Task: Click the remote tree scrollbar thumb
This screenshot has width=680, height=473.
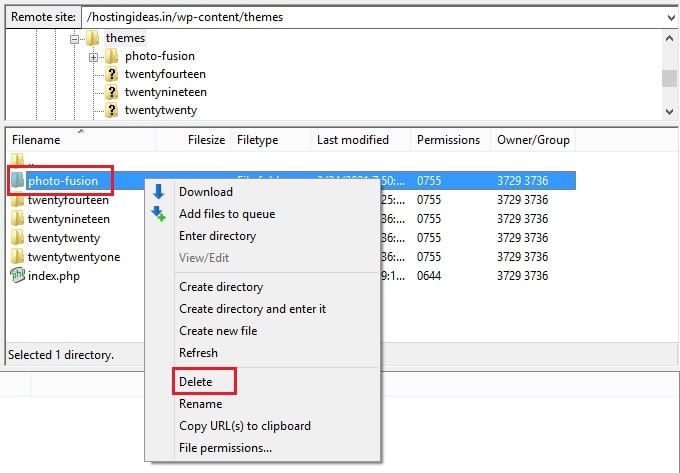Action: click(x=669, y=78)
